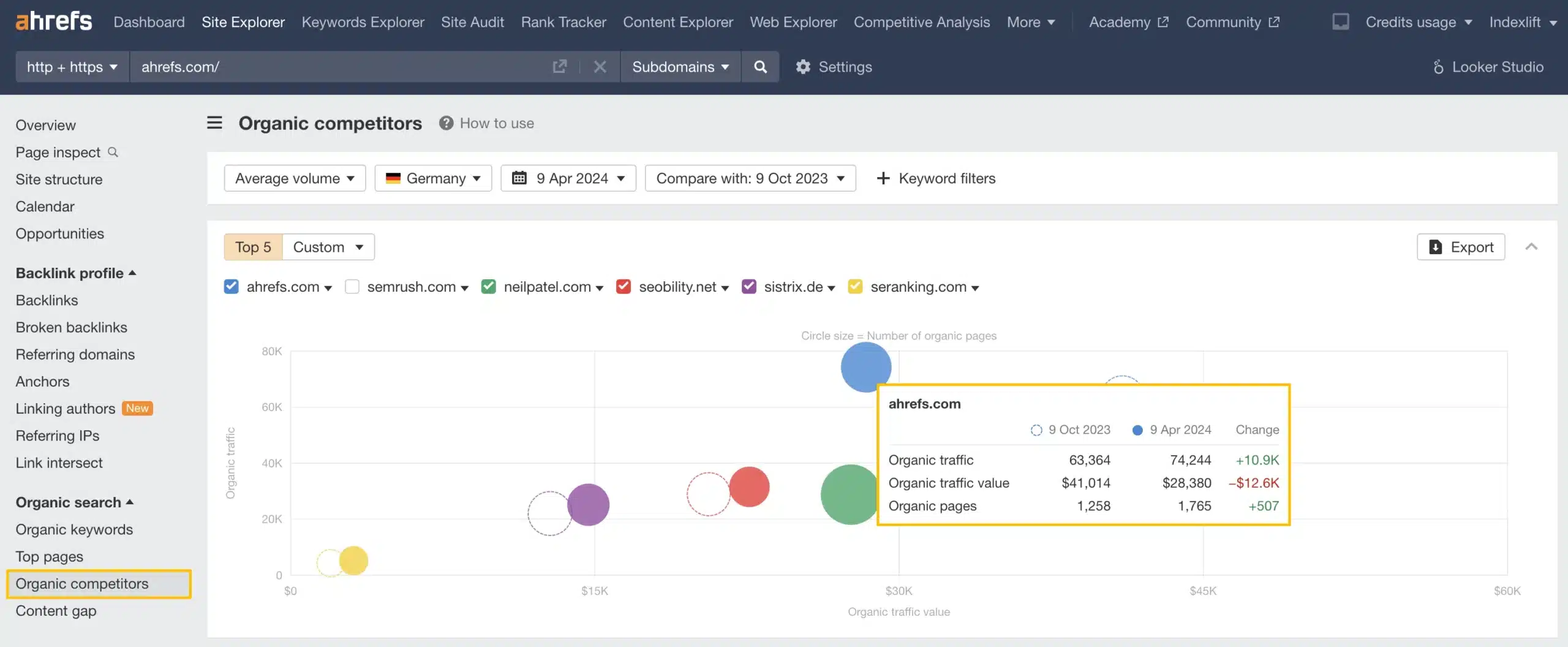
Task: Open URL in new tab icon
Action: point(559,66)
